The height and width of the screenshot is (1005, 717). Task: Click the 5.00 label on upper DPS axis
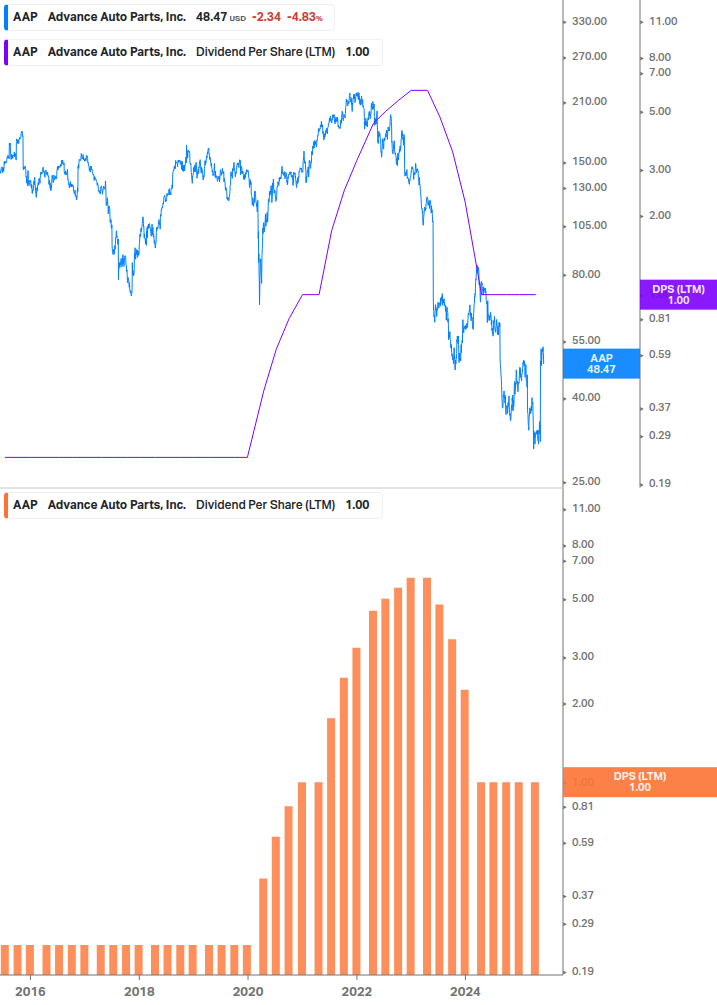pos(660,112)
